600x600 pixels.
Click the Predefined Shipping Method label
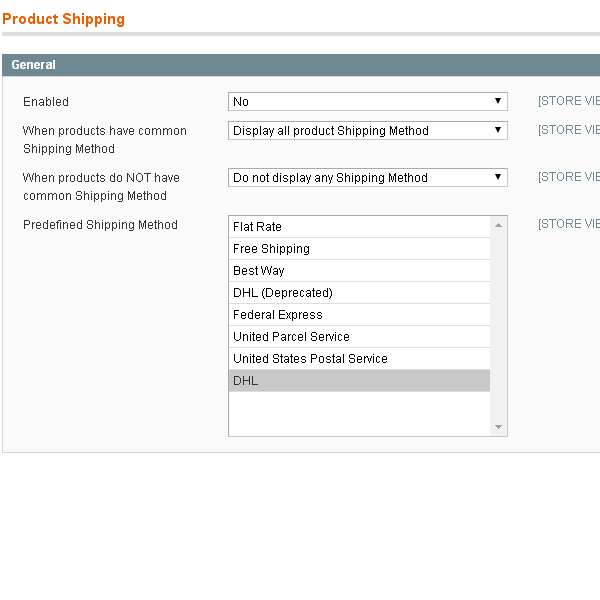tap(100, 225)
